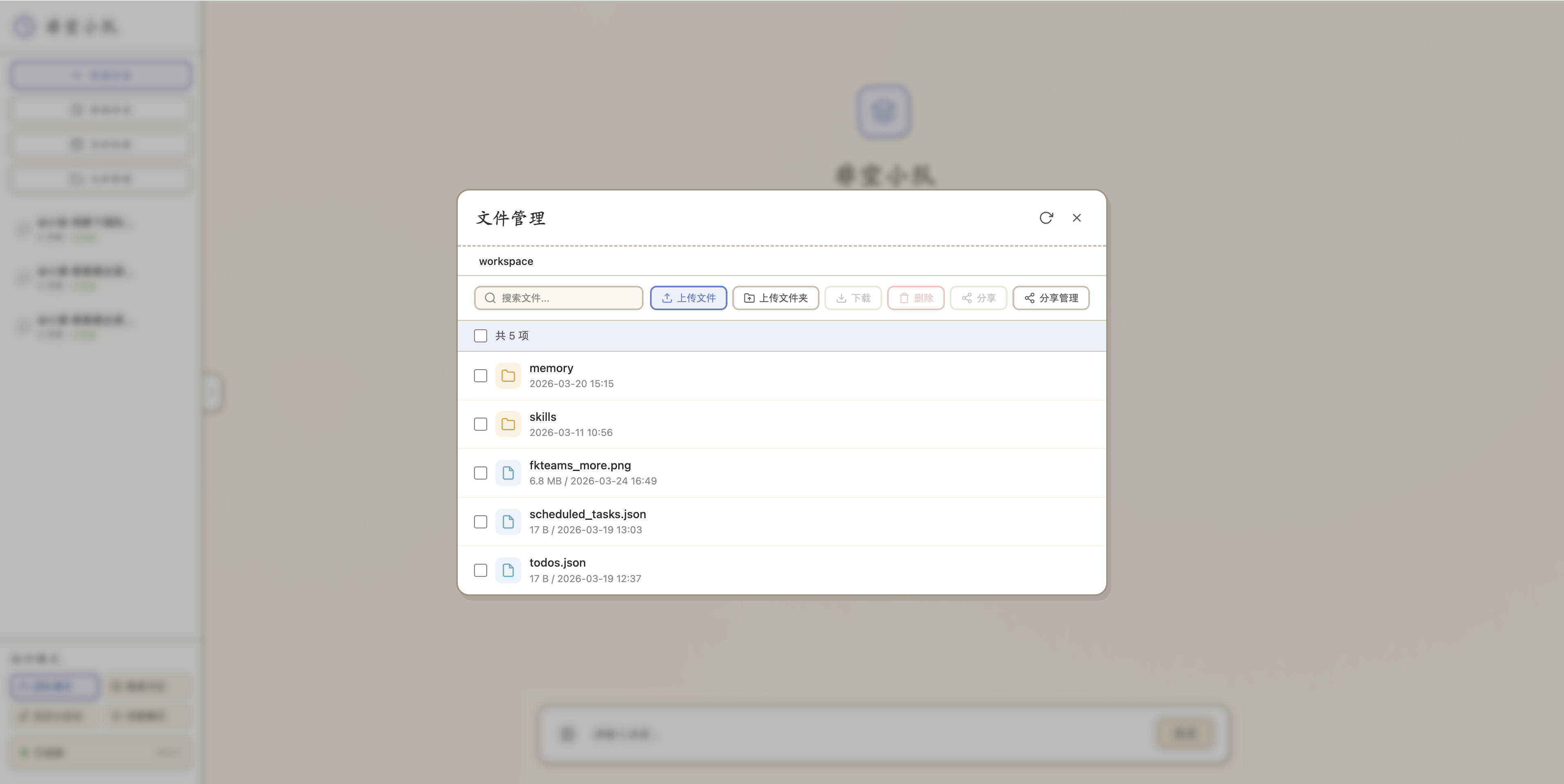
Task: Click the upload icon on the 上传文件 button
Action: pyautogui.click(x=666, y=298)
